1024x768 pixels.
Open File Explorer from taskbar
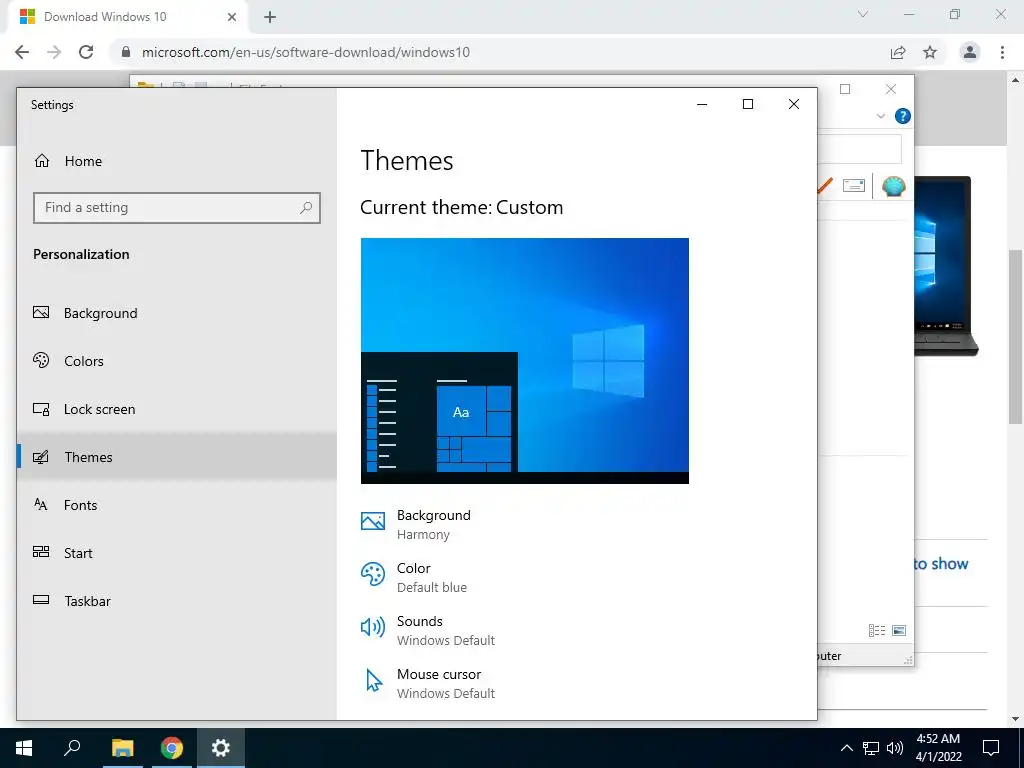pyautogui.click(x=122, y=748)
